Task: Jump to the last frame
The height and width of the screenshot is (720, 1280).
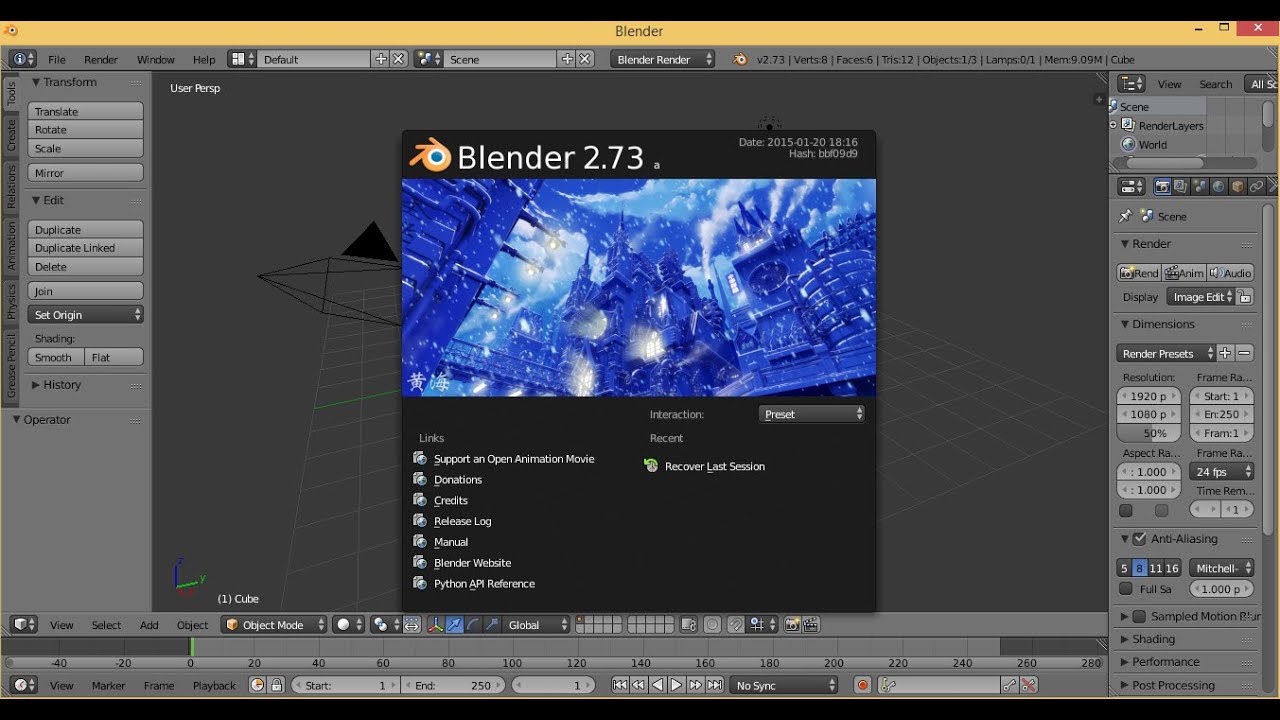Action: (714, 685)
